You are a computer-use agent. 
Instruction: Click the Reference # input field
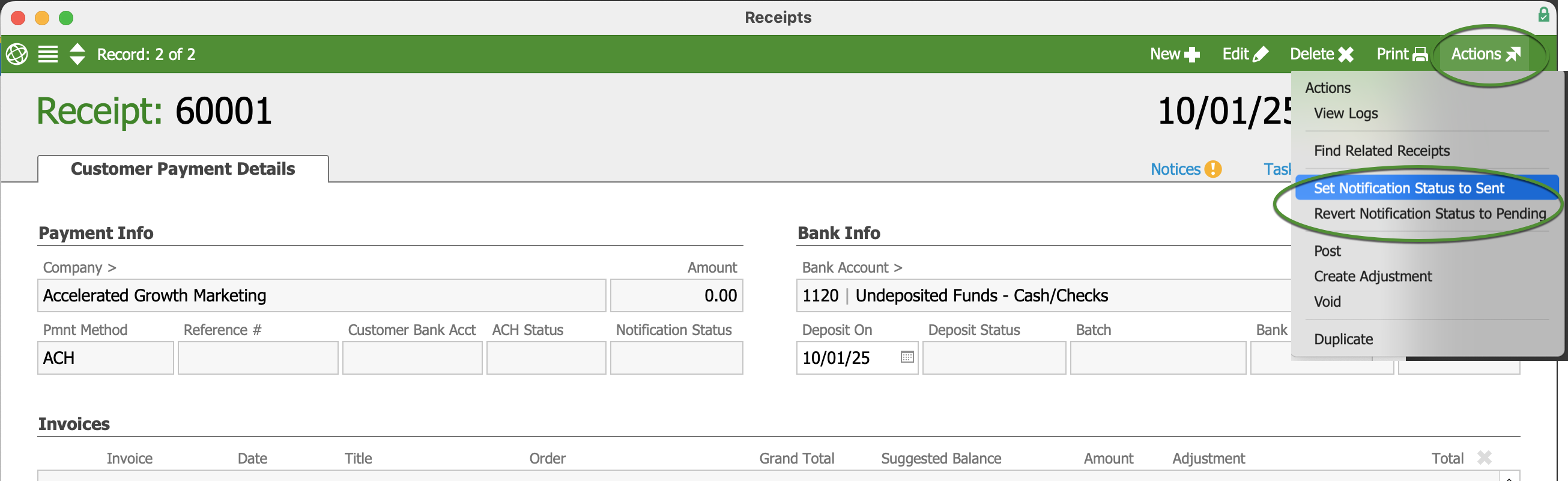(258, 358)
